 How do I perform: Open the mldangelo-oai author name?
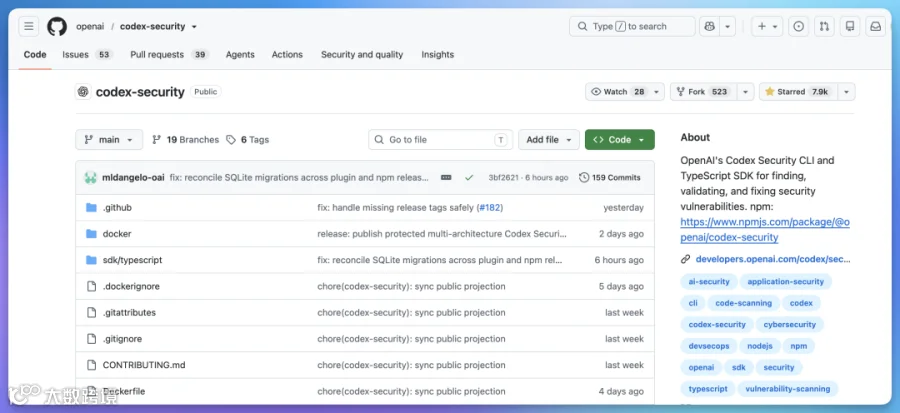pos(133,177)
